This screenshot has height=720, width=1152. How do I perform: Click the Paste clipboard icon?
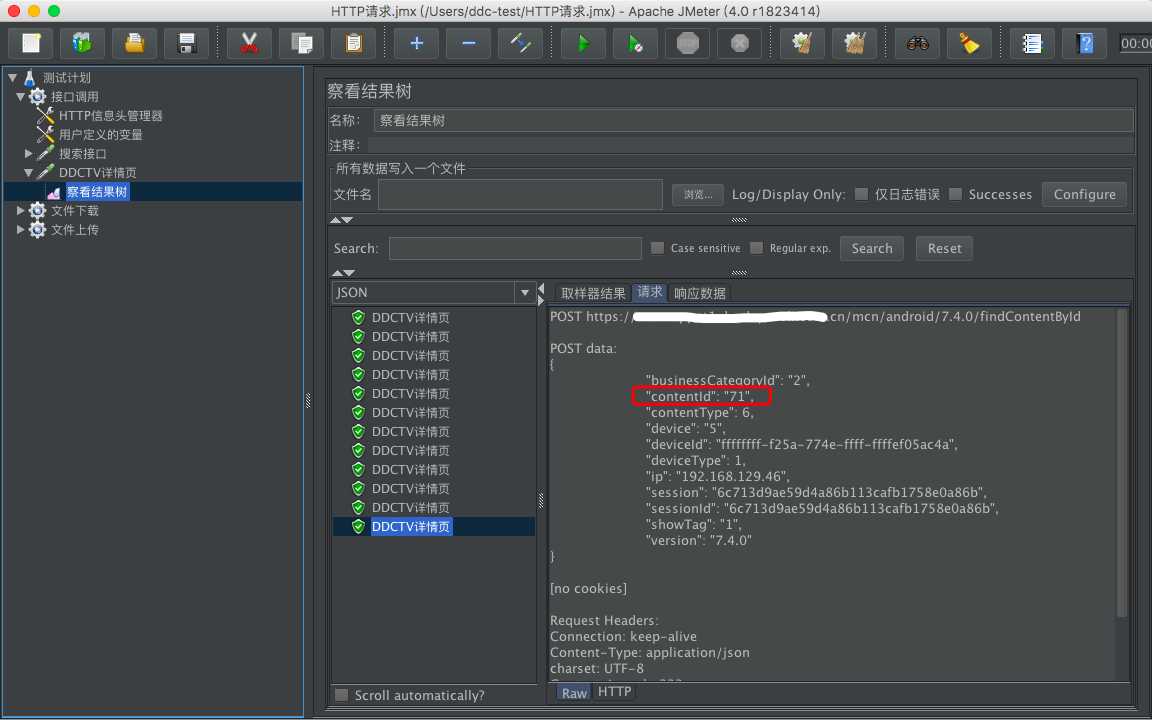click(354, 43)
